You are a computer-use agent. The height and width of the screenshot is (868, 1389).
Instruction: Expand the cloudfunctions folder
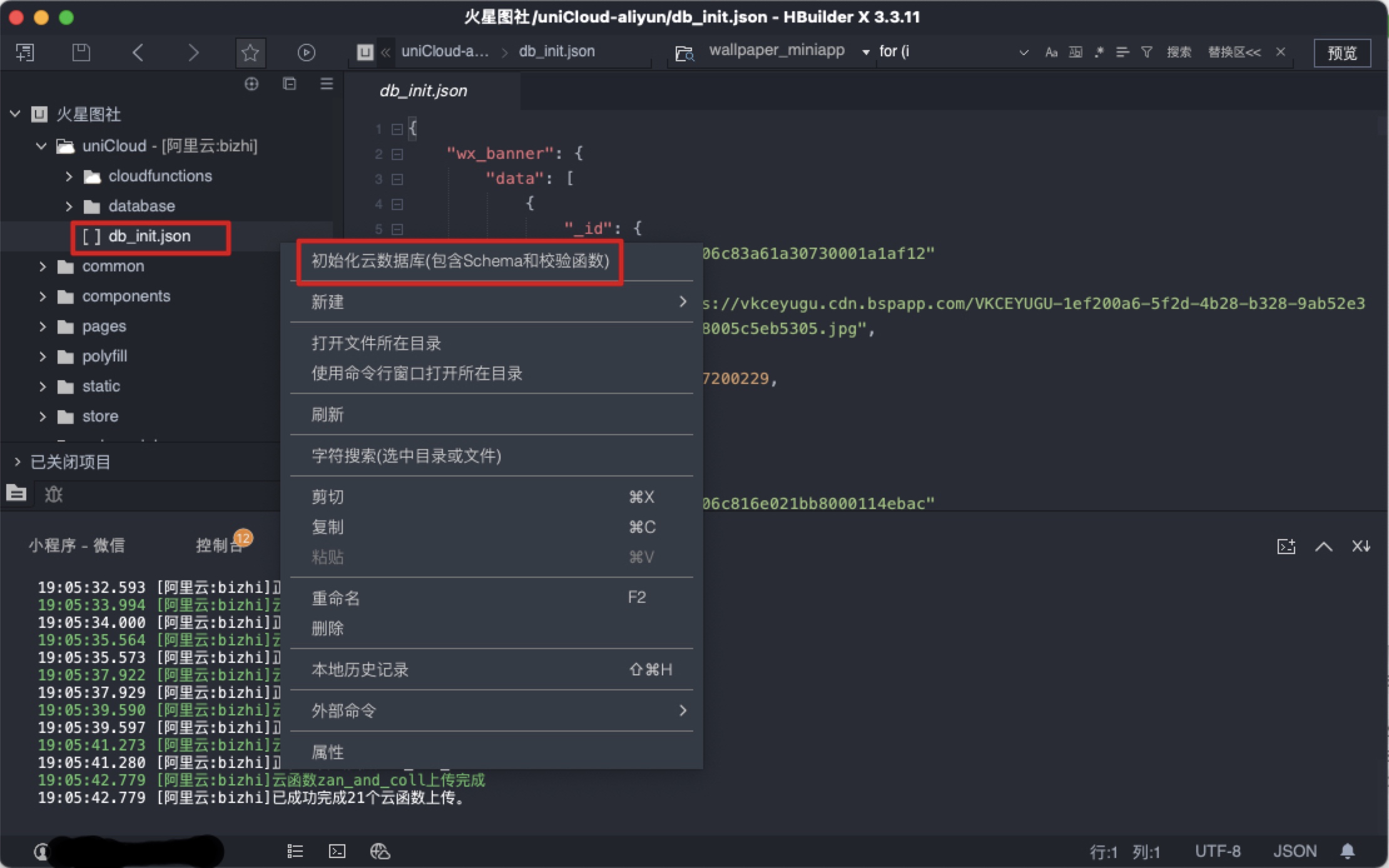click(x=69, y=176)
